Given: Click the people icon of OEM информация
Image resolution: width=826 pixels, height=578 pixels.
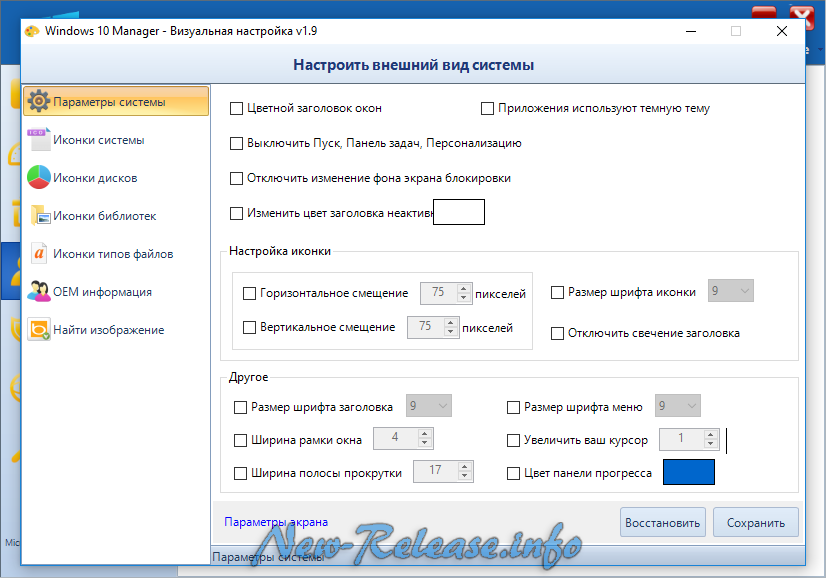Looking at the screenshot, I should point(38,291).
